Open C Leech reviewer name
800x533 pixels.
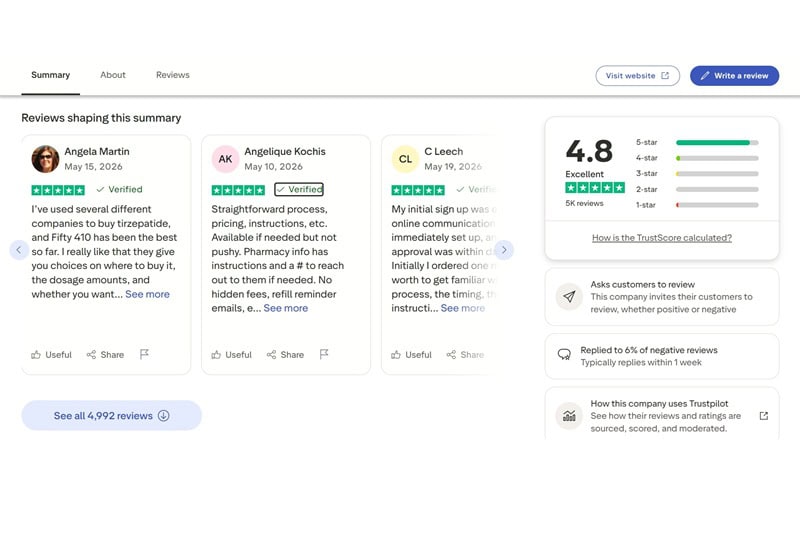coord(444,151)
